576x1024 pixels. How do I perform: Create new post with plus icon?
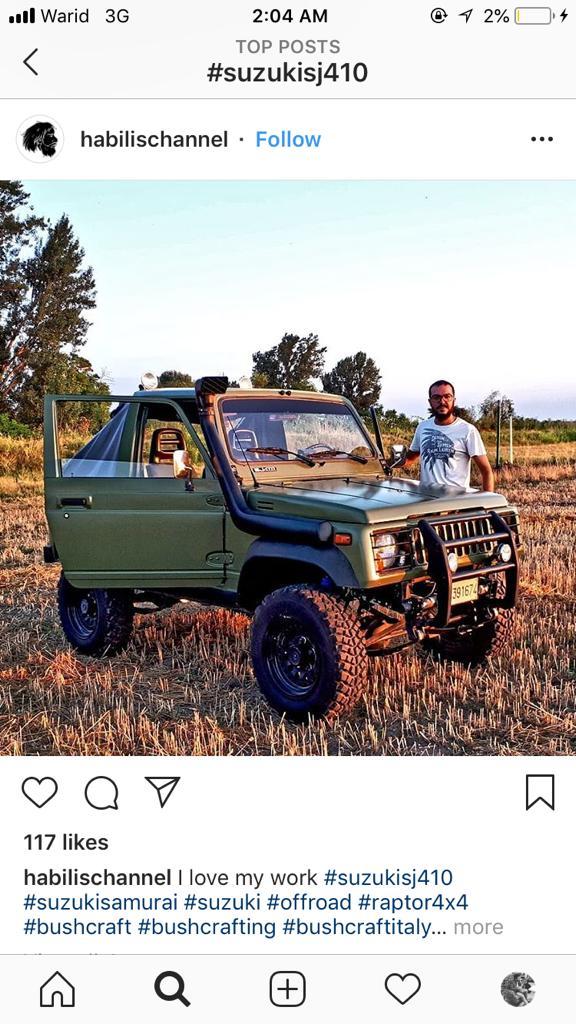point(287,989)
